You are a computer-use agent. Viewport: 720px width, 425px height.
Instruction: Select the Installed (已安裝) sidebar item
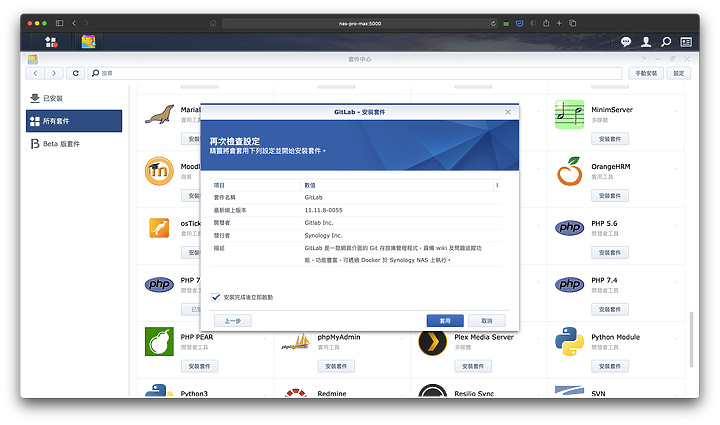pyautogui.click(x=74, y=98)
